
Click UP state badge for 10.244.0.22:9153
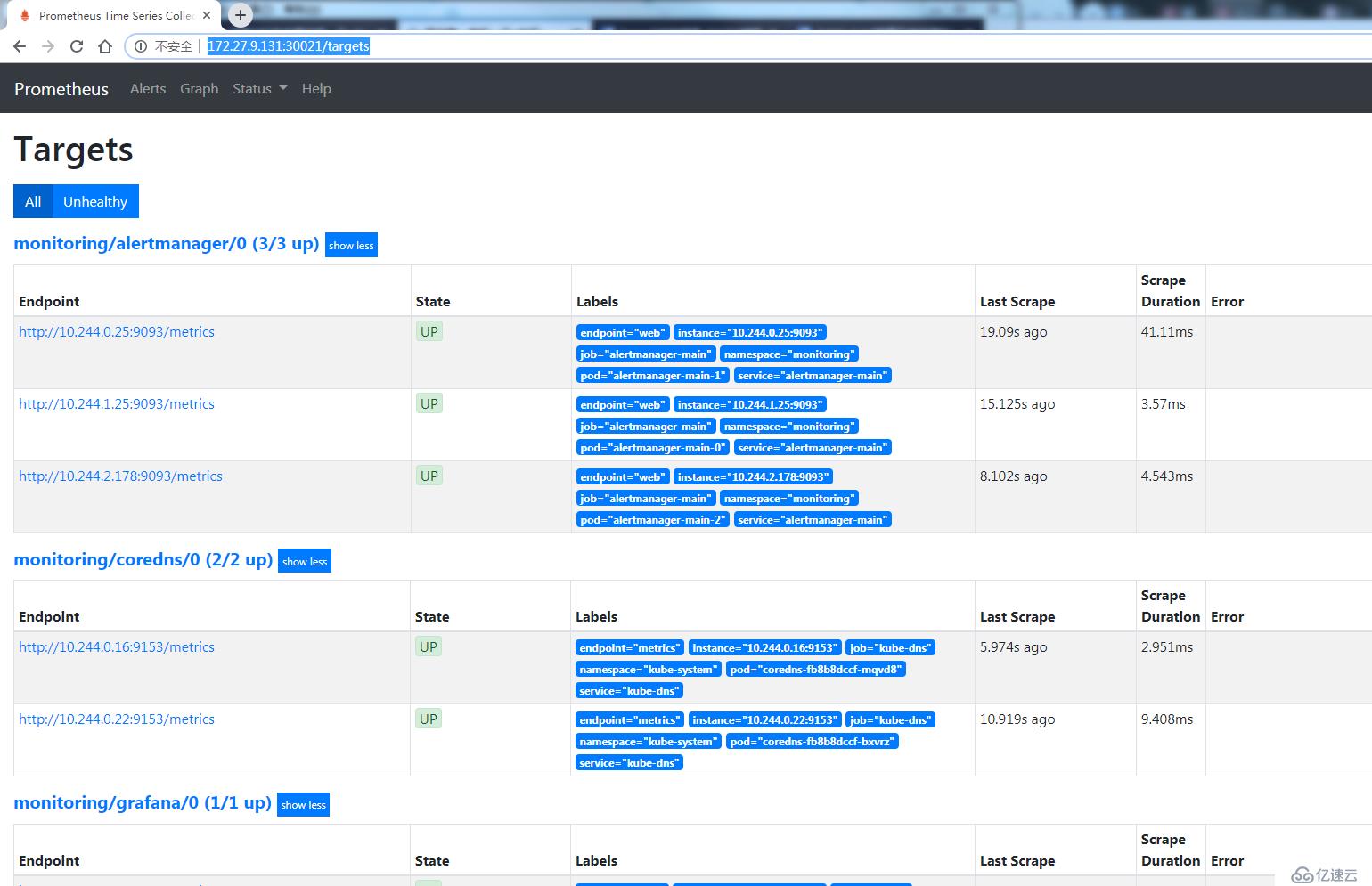tap(429, 719)
